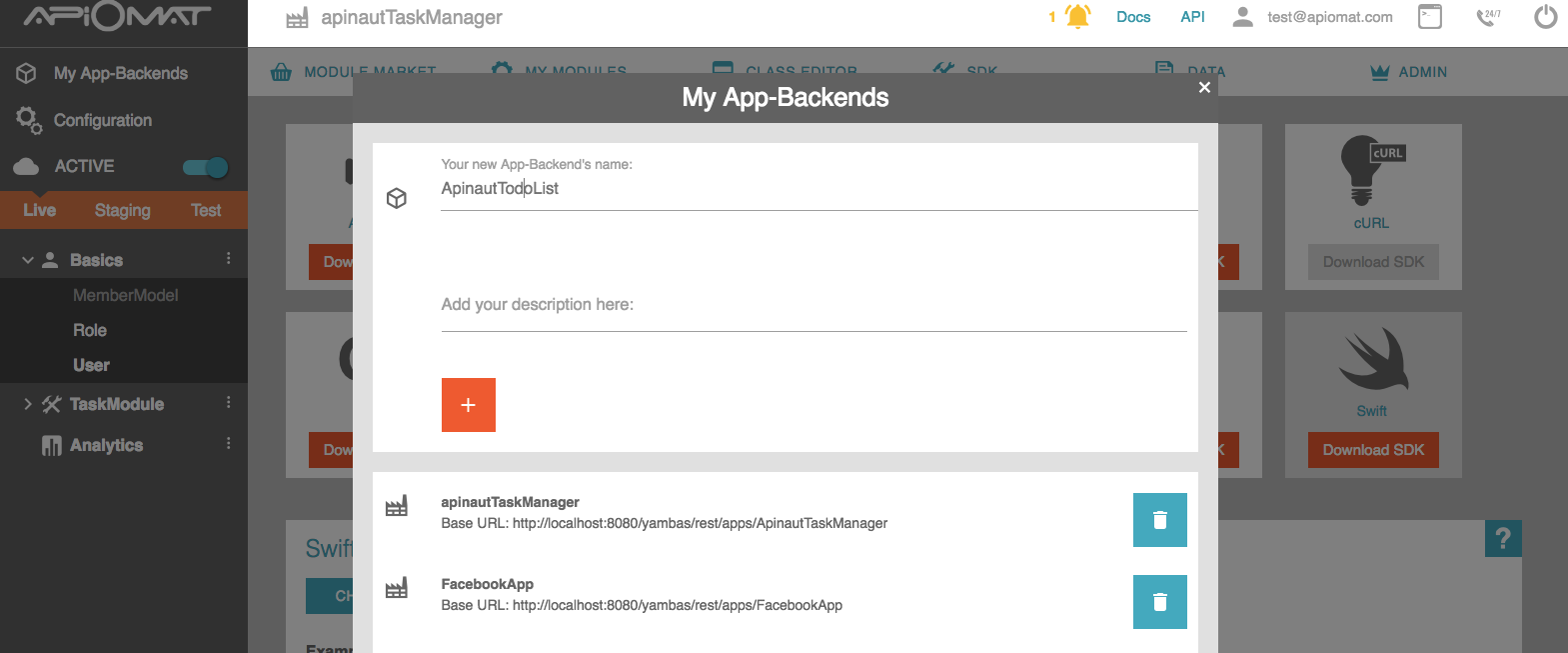The width and height of the screenshot is (1568, 653).
Task: Select Role class
Action: pos(90,330)
